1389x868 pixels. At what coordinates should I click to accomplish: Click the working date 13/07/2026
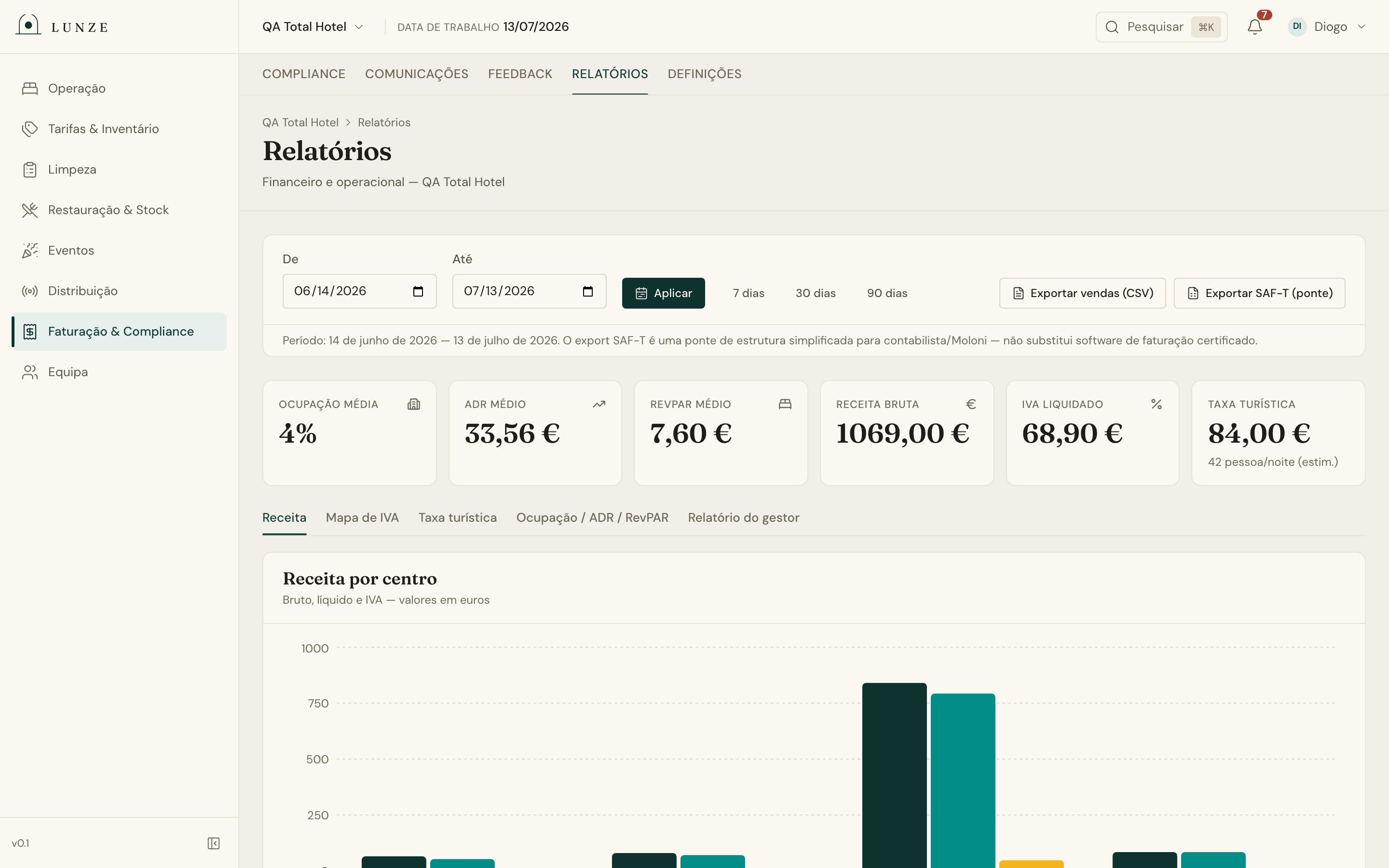pos(535,27)
